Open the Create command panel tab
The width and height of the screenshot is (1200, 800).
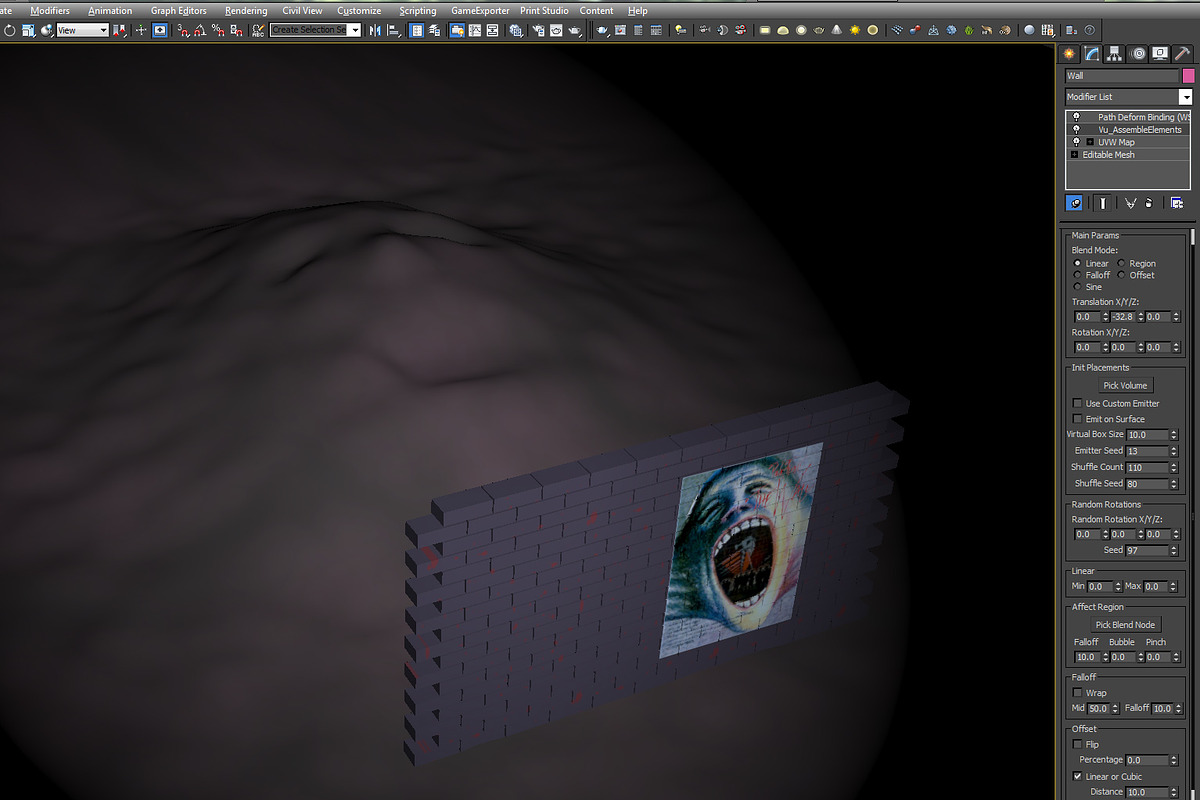(x=1070, y=53)
